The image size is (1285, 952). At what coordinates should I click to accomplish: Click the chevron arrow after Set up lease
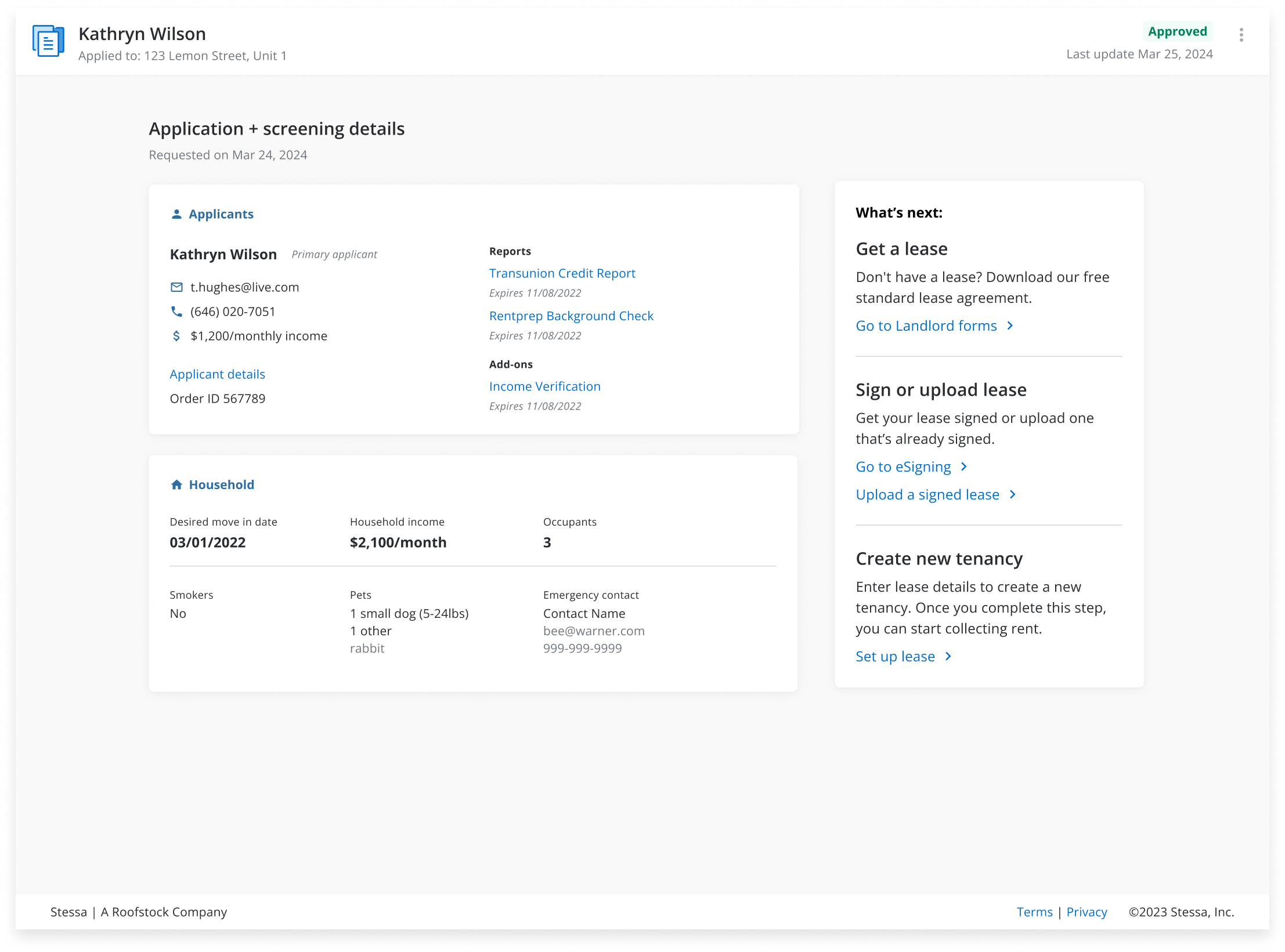click(948, 657)
